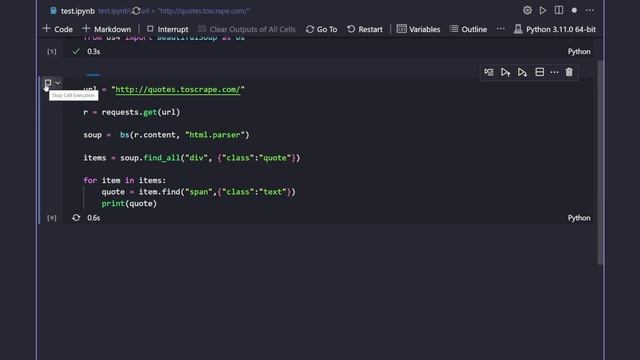Open the settings gear in the tab bar
Screen dimensions: 640x360
(x=527, y=11)
